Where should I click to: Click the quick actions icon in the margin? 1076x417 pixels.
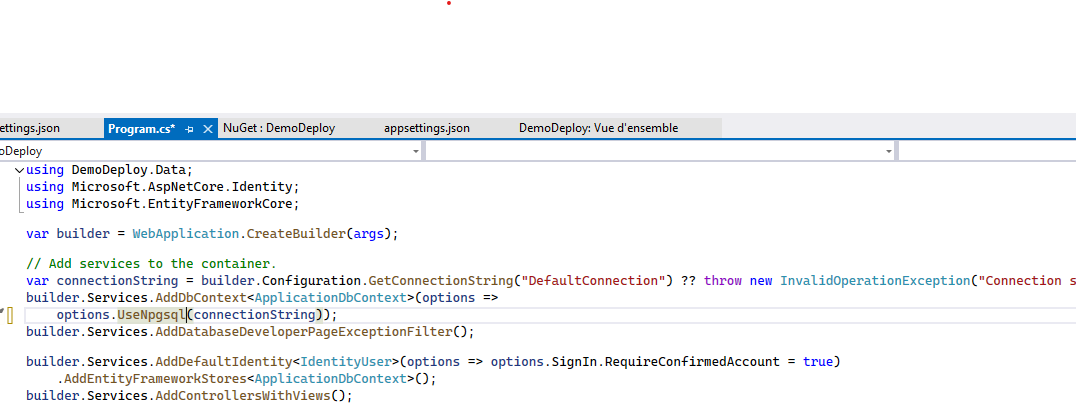(x=8, y=316)
